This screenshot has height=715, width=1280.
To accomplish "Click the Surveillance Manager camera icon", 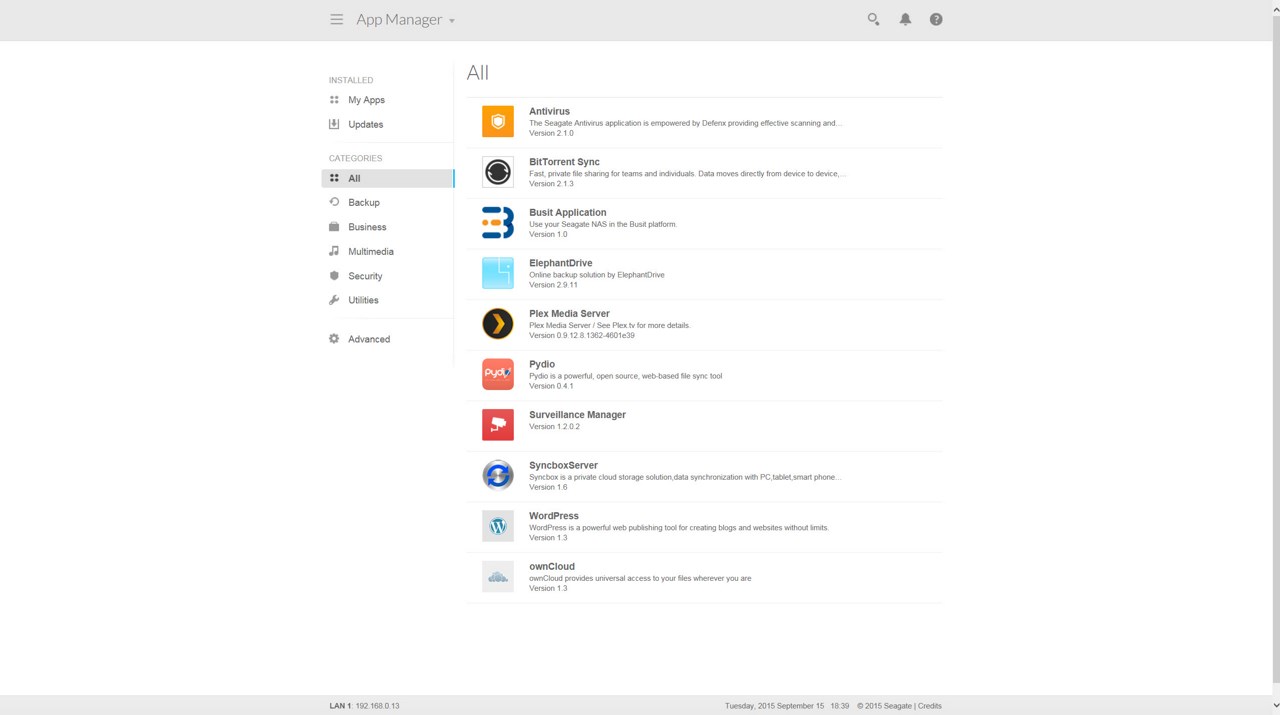I will (498, 424).
